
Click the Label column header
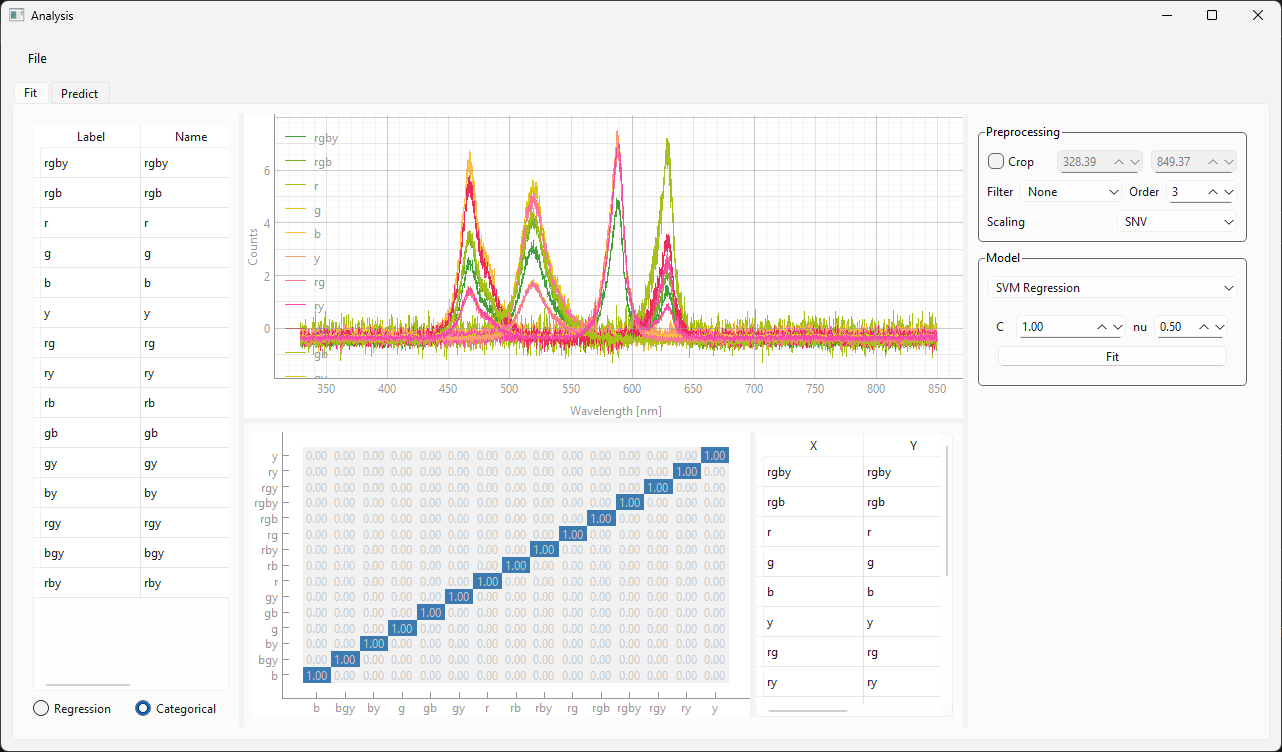[x=90, y=137]
